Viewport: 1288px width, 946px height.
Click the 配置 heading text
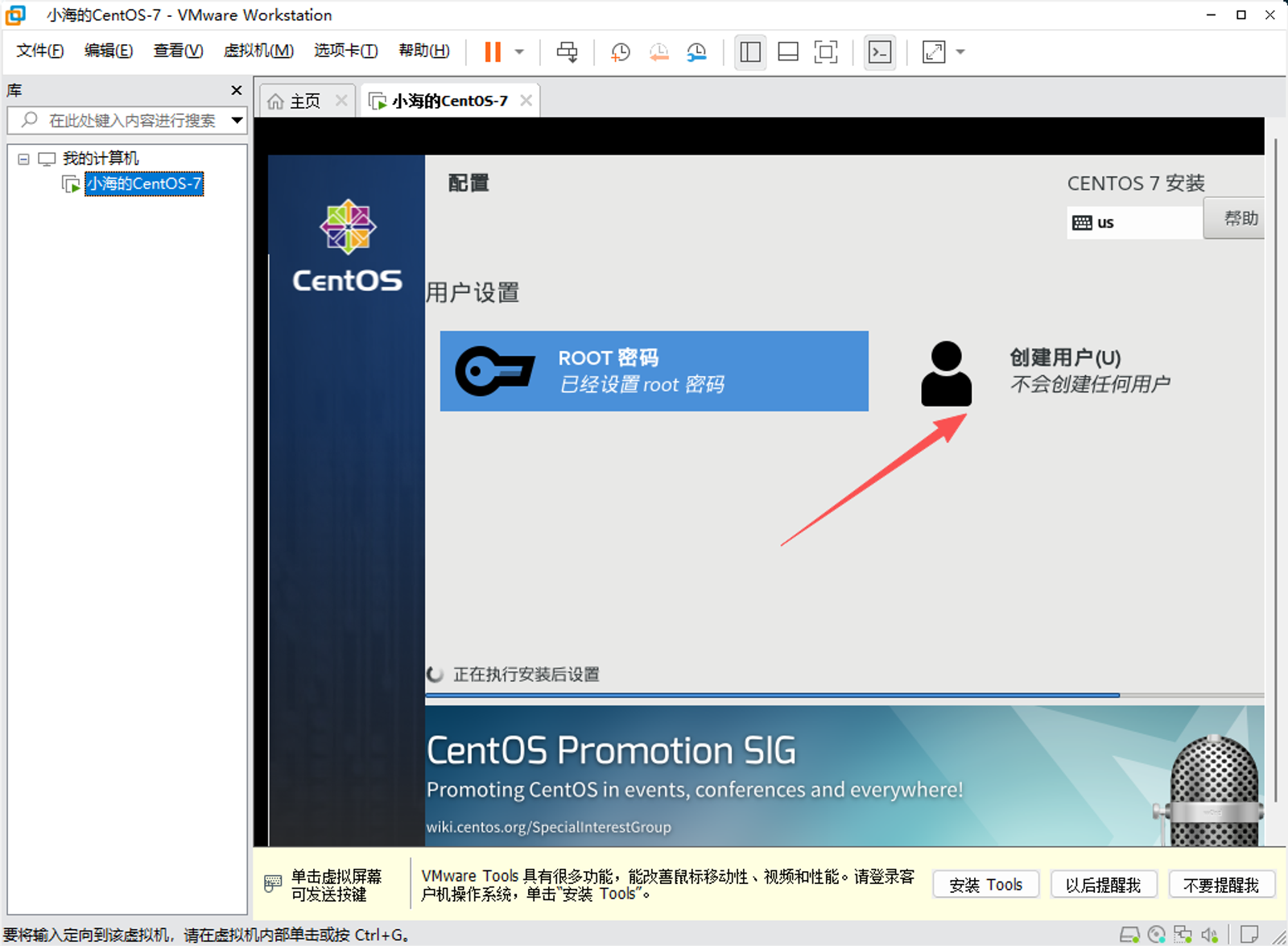coord(469,183)
